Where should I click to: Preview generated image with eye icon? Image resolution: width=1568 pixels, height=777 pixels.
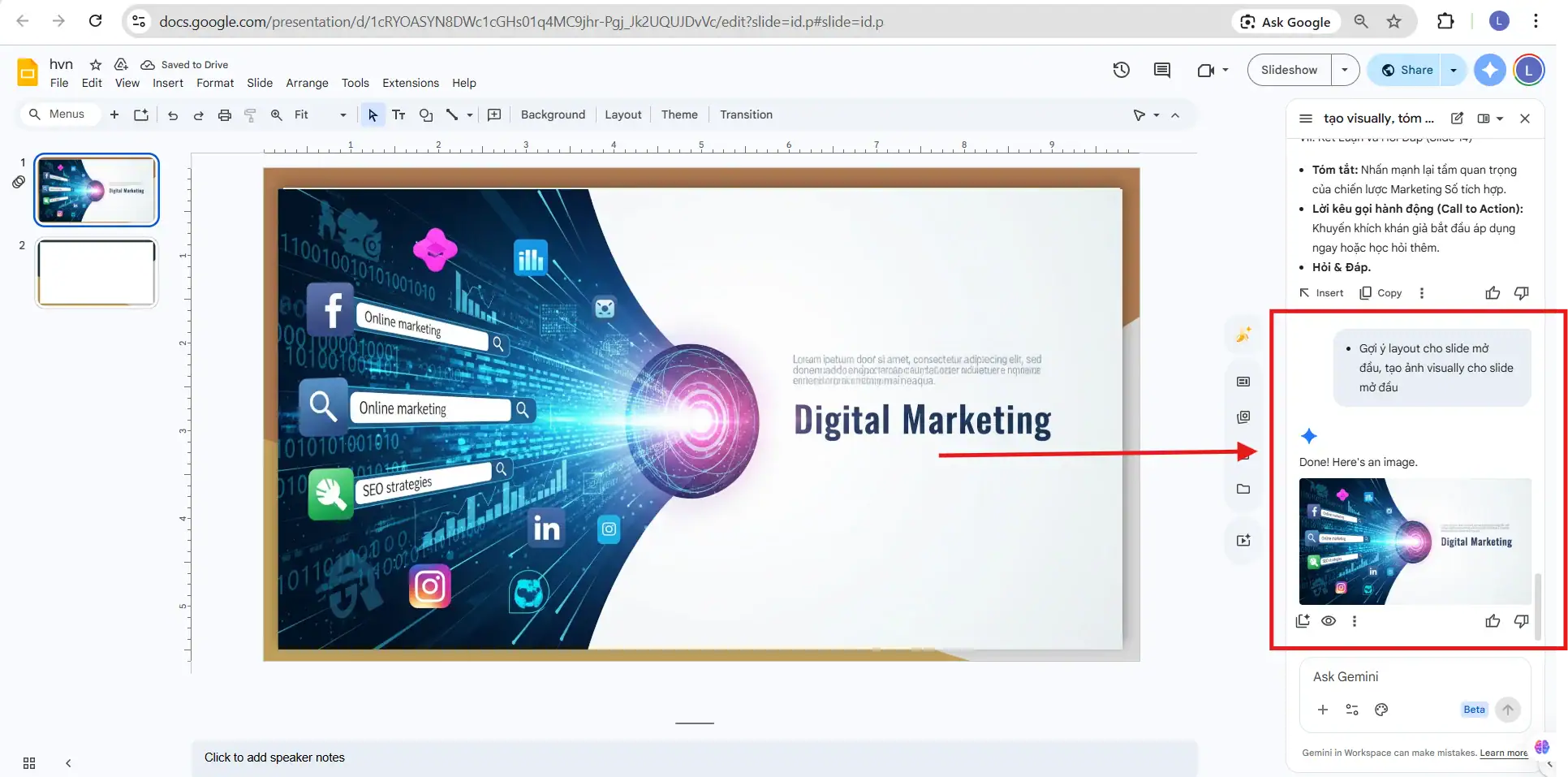pyautogui.click(x=1329, y=621)
